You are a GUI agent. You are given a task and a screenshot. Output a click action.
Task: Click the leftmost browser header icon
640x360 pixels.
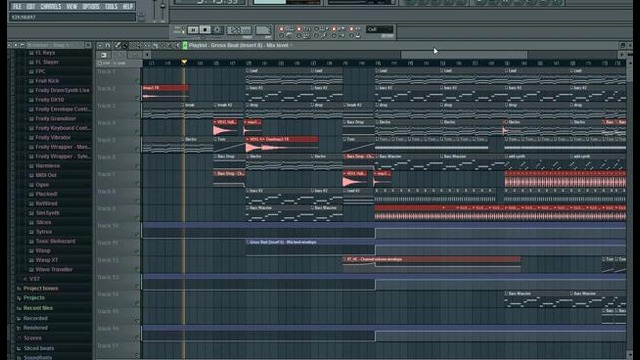[x=9, y=45]
